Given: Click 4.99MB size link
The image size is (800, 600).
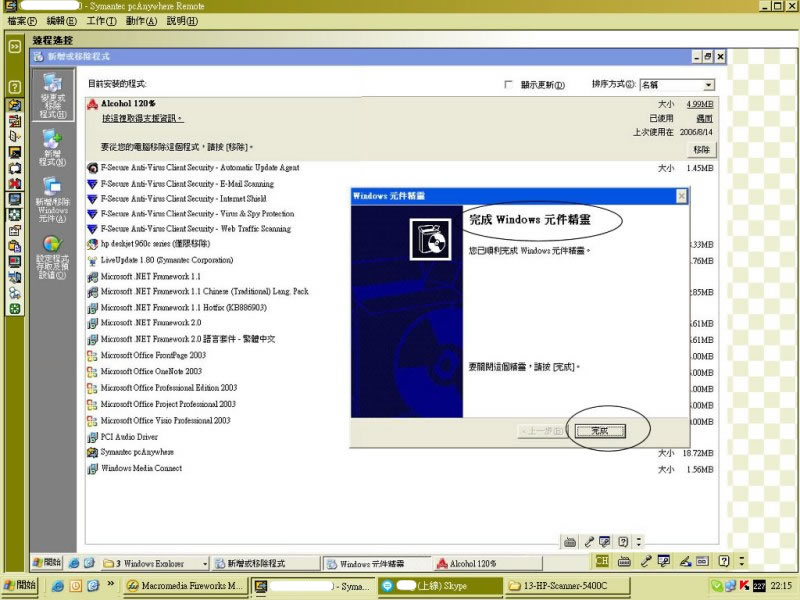Looking at the screenshot, I should click(x=699, y=104).
